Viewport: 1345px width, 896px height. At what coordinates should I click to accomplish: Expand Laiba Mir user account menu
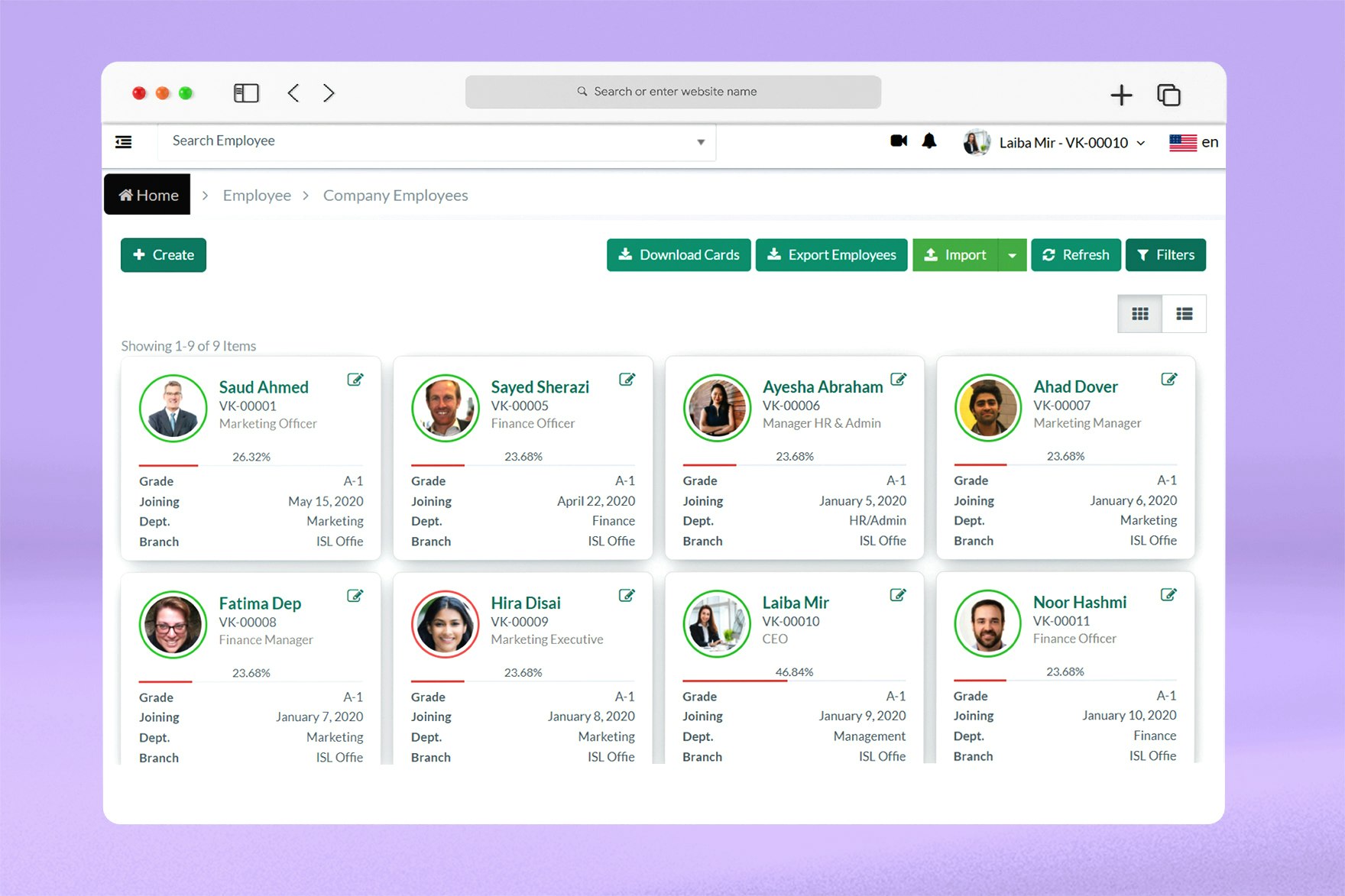pyautogui.click(x=1055, y=143)
